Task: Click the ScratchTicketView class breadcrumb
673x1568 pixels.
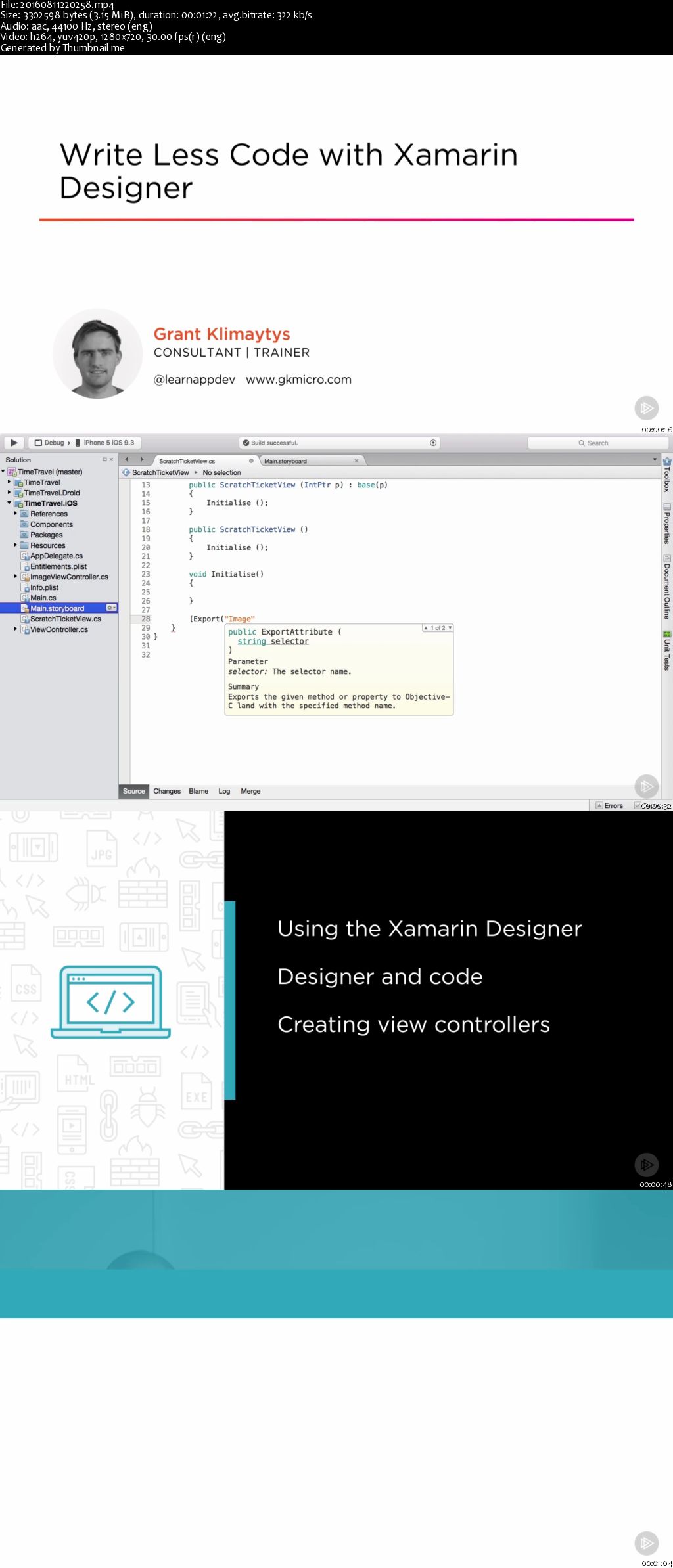Action: (x=160, y=472)
